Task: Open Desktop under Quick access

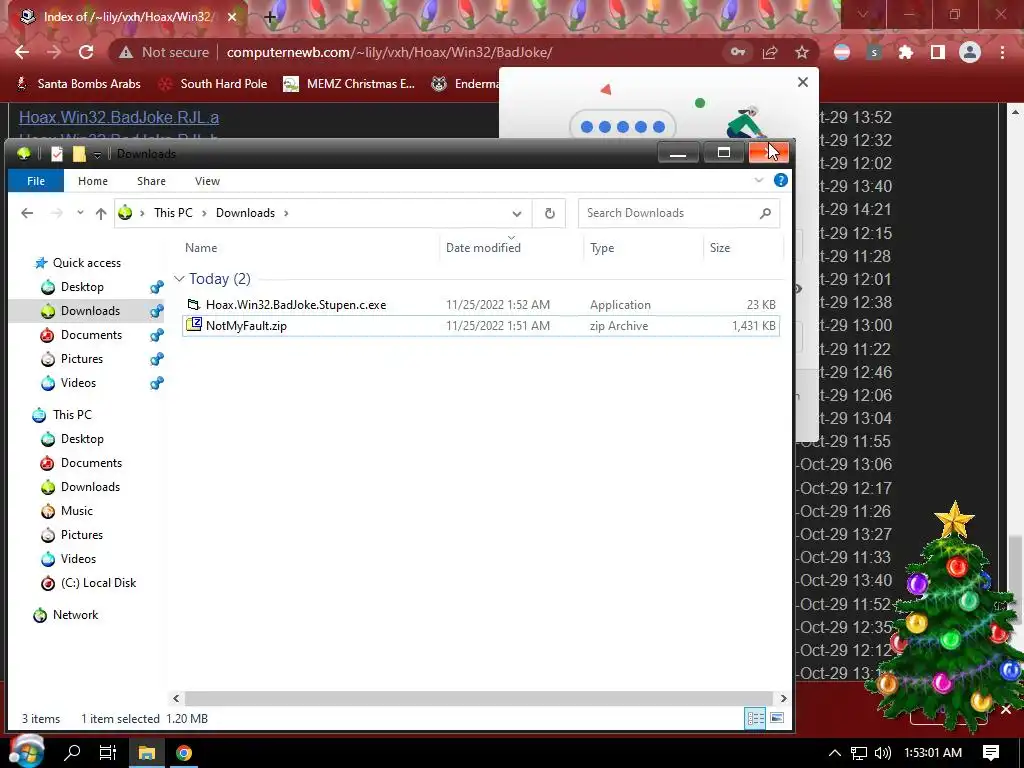Action: pos(82,287)
